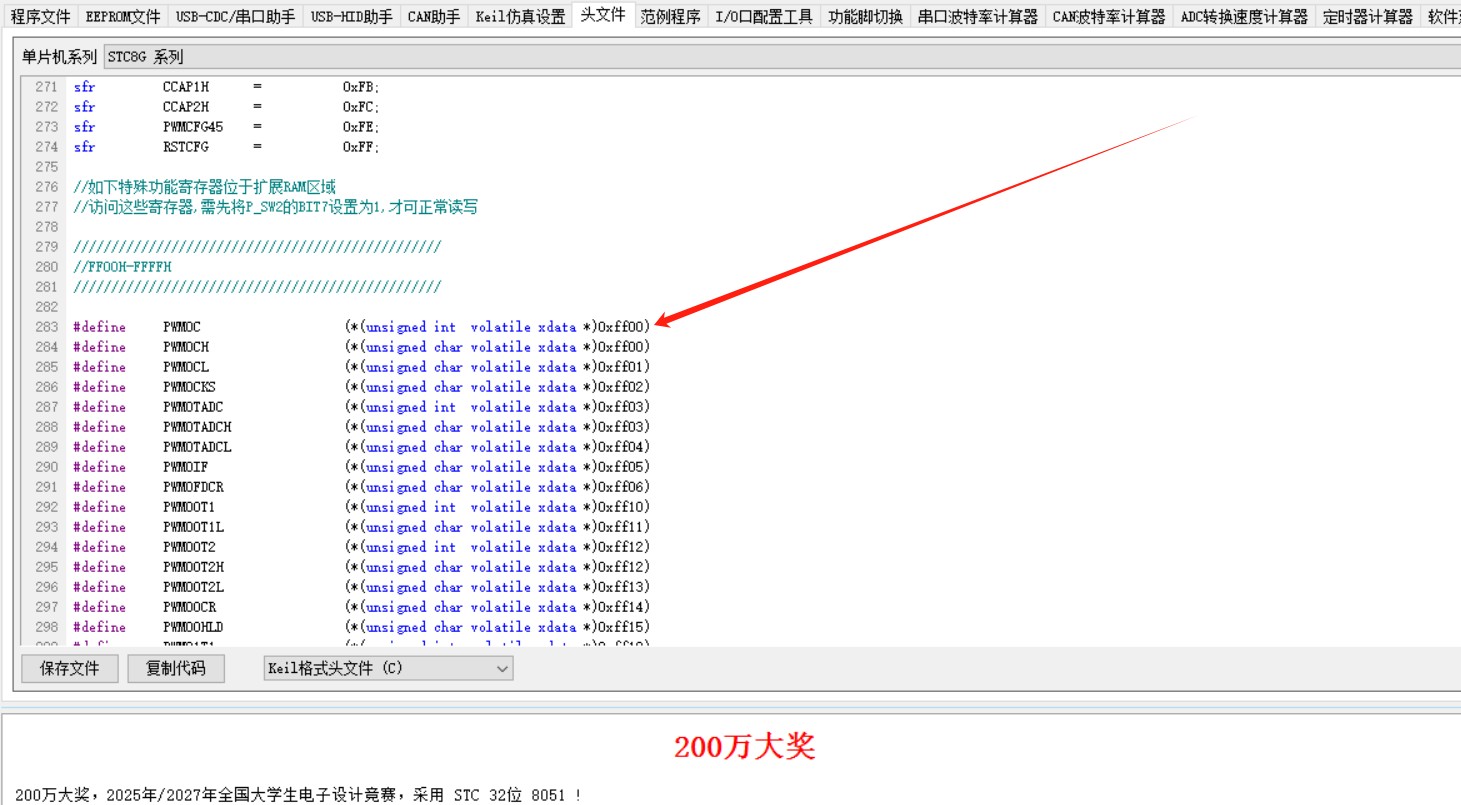Select the USB-HID助手 tab
Viewport: 1461px width, 805px height.
tap(351, 17)
